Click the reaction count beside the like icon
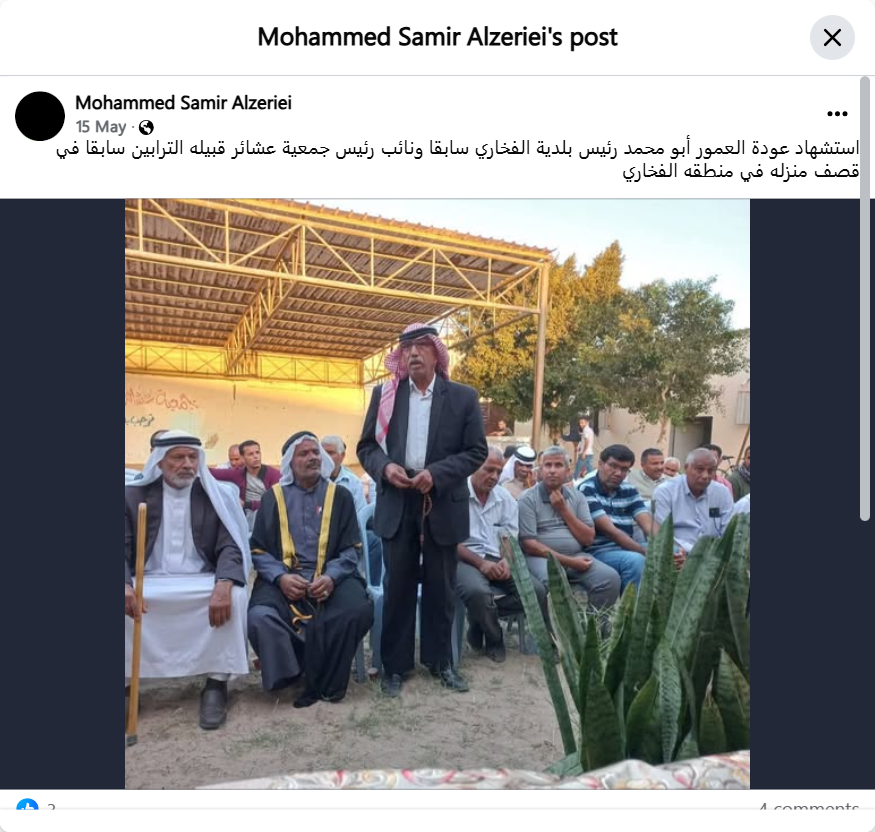Screen dimensions: 875x832 pos(51,805)
